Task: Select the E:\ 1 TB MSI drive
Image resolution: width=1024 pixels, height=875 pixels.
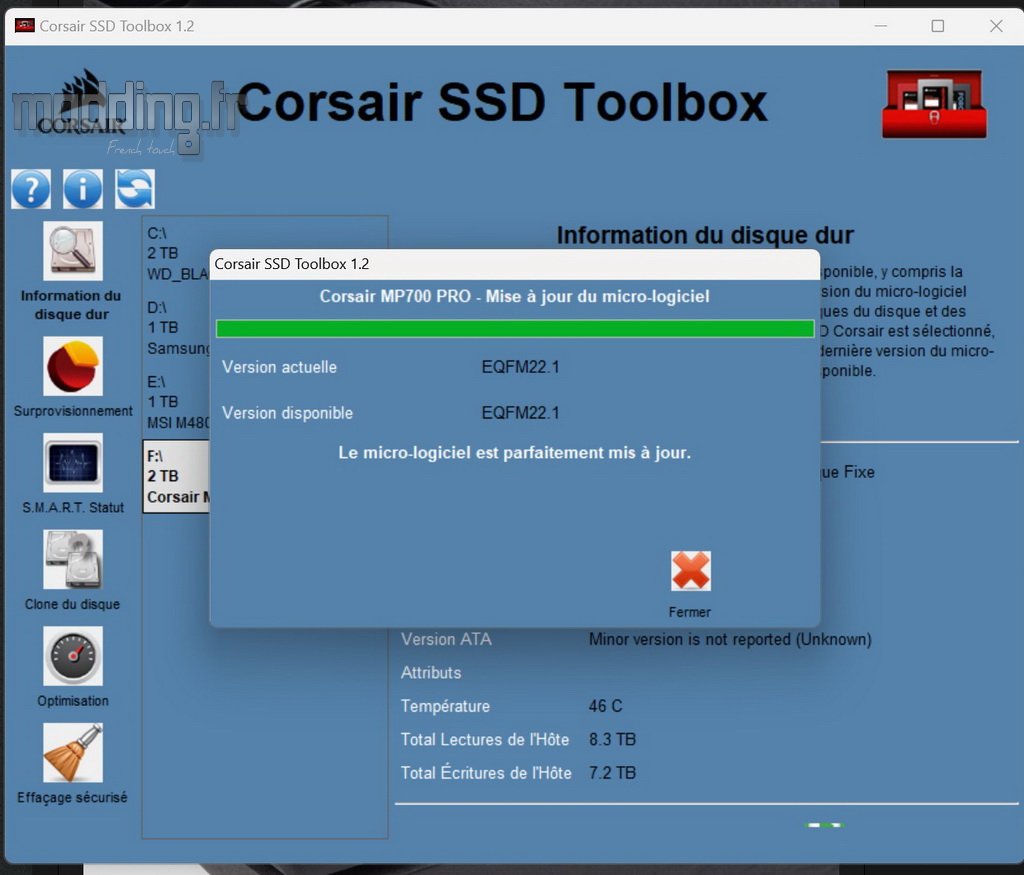Action: tap(176, 402)
